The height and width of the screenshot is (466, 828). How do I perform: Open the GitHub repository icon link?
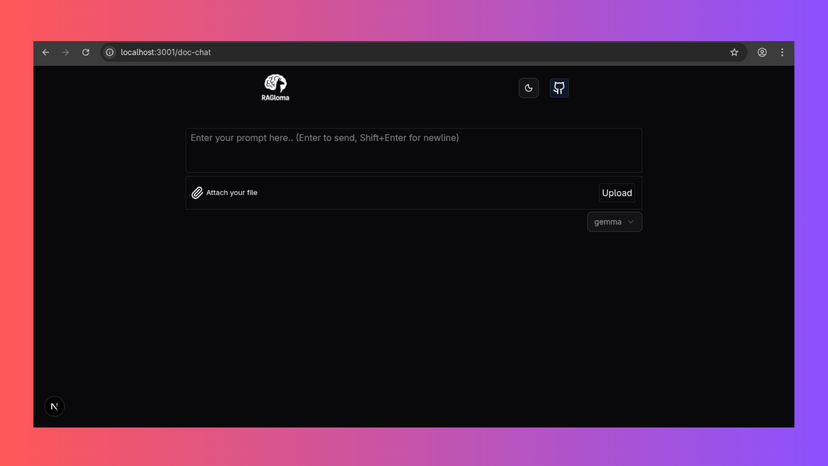pos(559,88)
